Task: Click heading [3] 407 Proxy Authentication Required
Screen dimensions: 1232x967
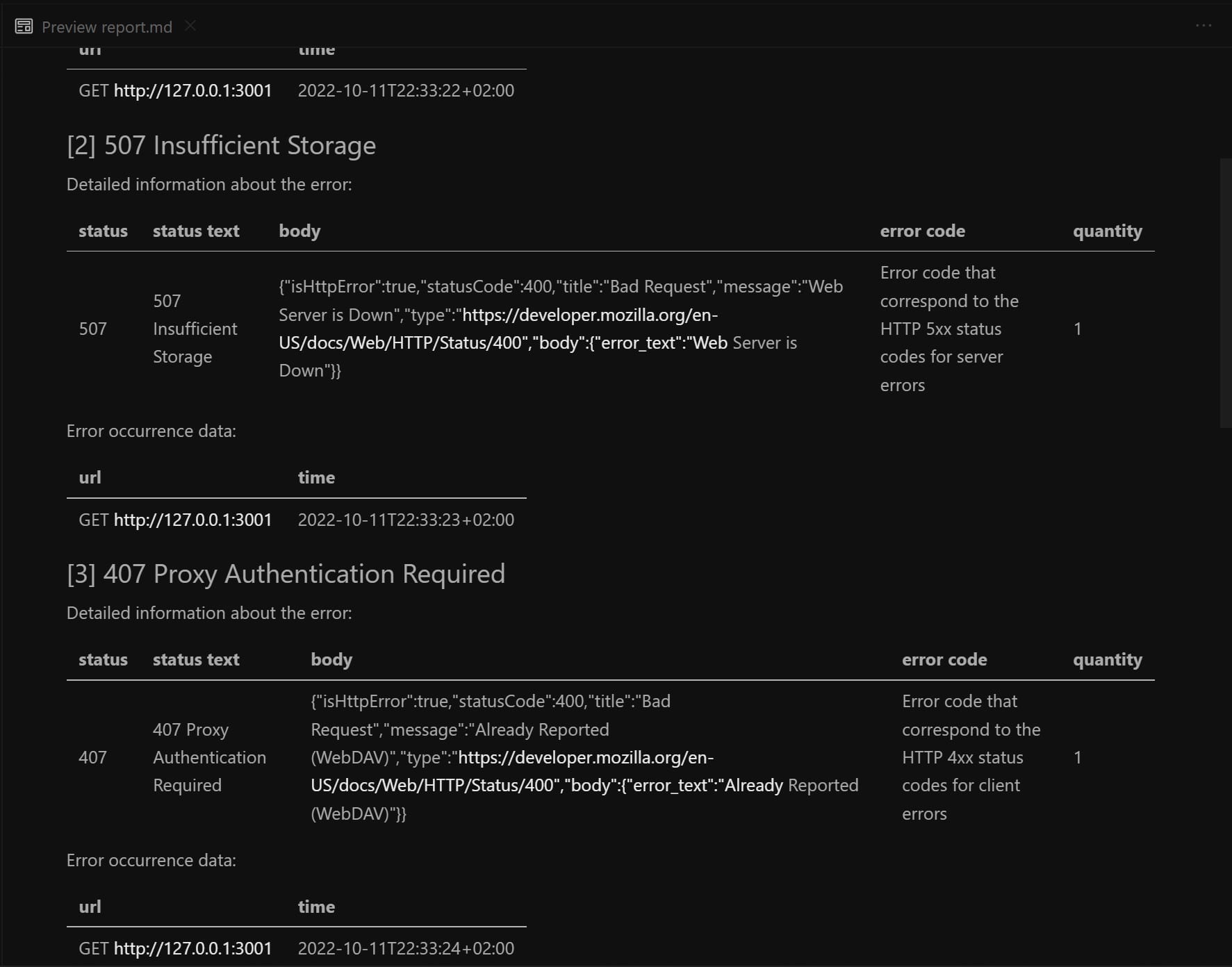Action: click(286, 574)
